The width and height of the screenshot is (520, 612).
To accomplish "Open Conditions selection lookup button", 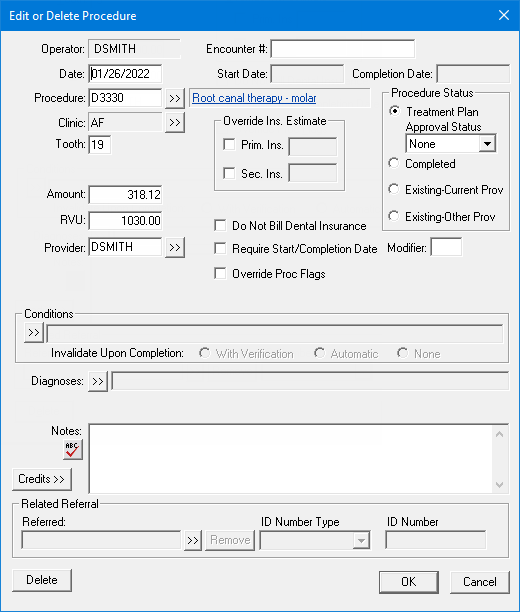I will [34, 333].
